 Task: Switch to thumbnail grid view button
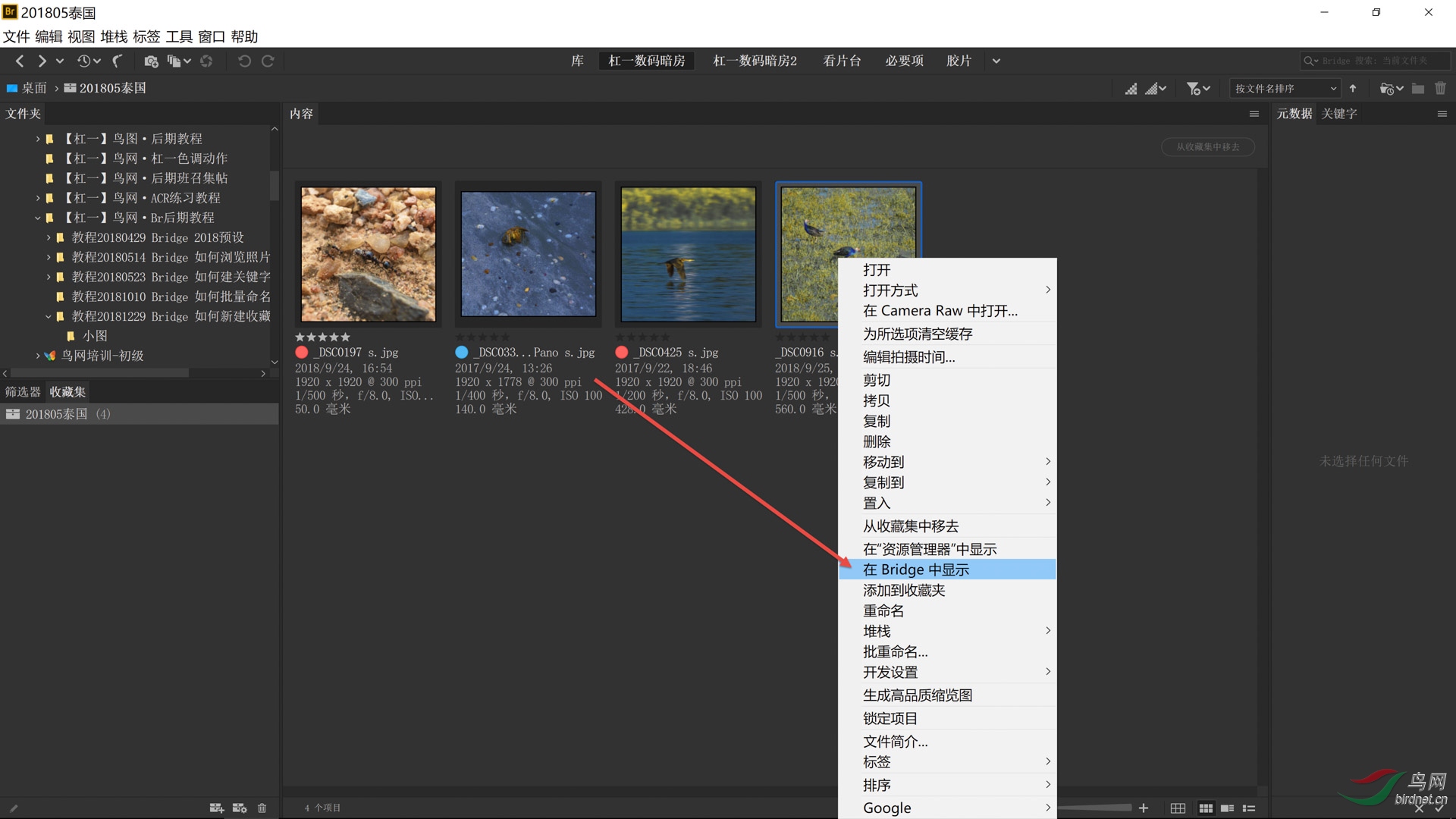(x=1206, y=808)
